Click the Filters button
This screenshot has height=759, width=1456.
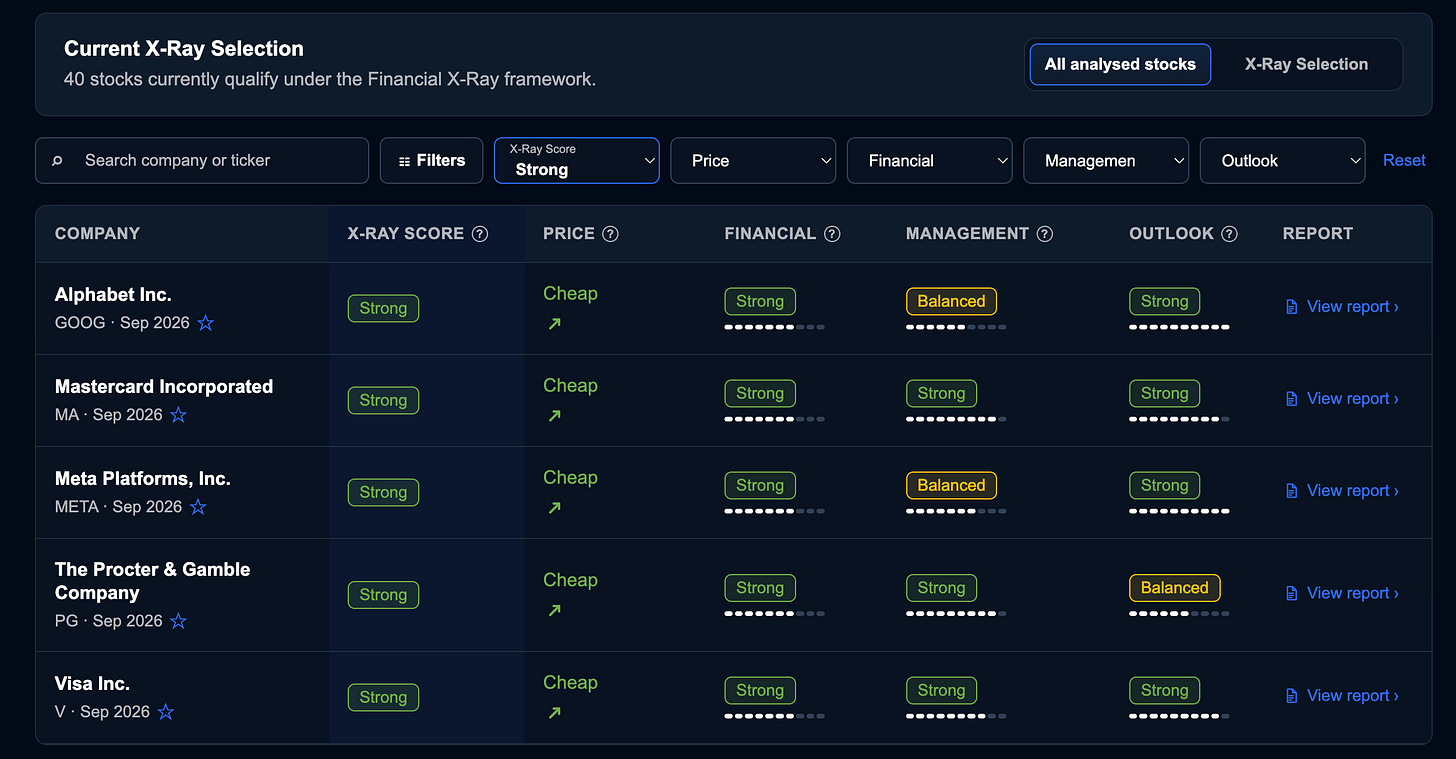point(432,160)
